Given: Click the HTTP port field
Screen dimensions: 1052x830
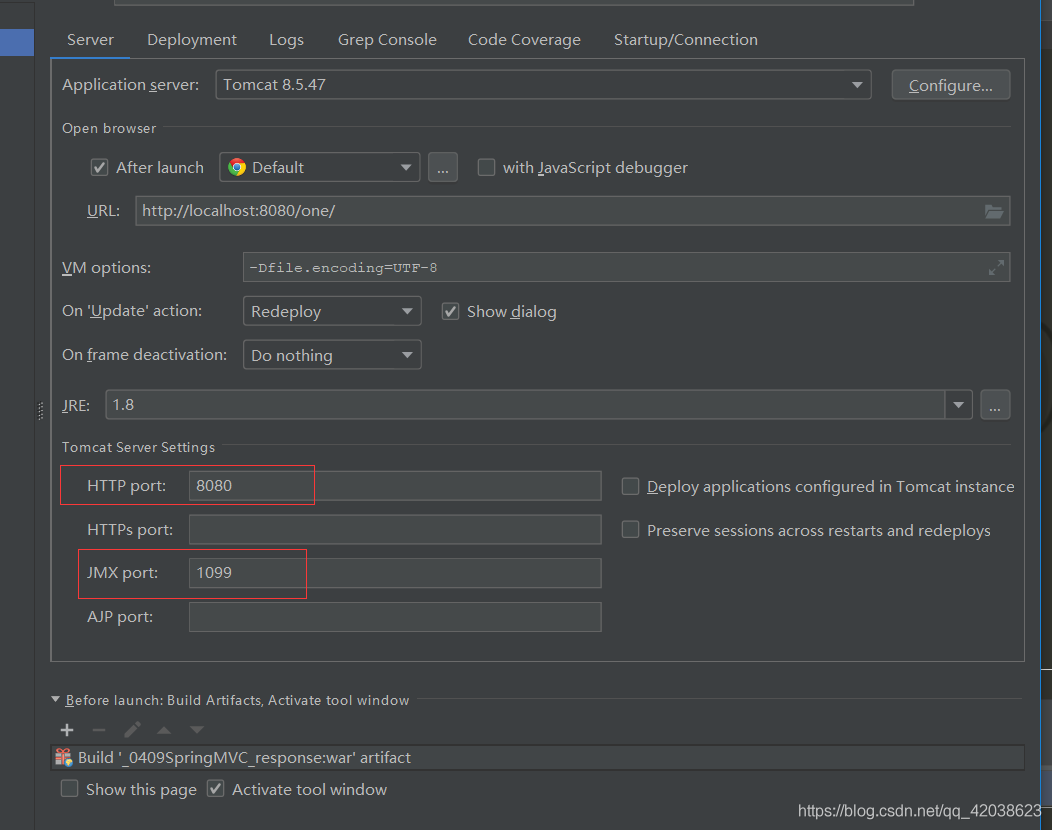Looking at the screenshot, I should [394, 486].
